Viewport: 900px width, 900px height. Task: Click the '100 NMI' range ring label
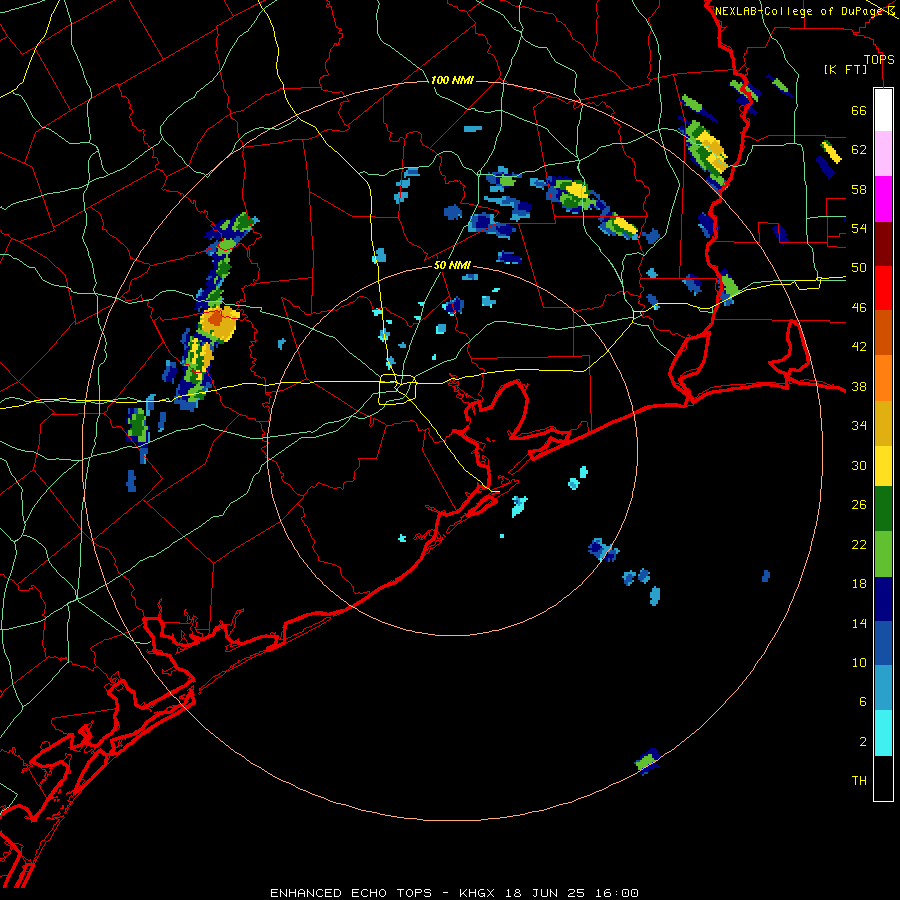point(452,80)
